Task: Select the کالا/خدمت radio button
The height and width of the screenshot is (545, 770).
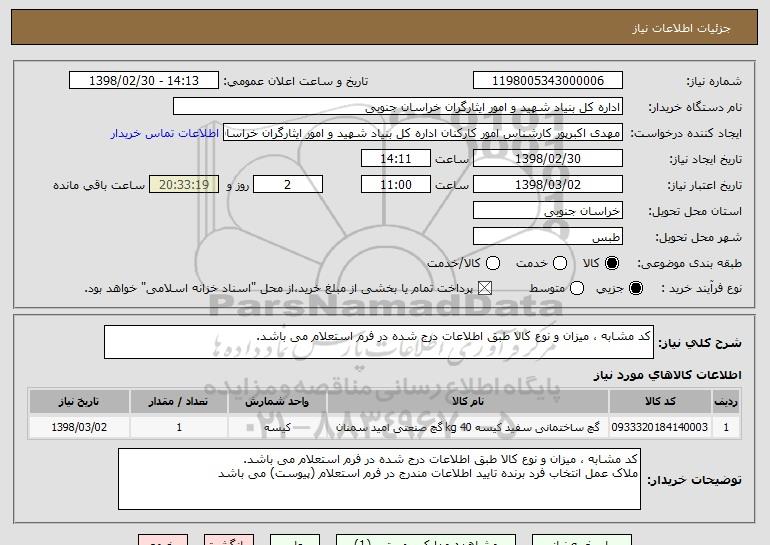Action: coord(493,263)
